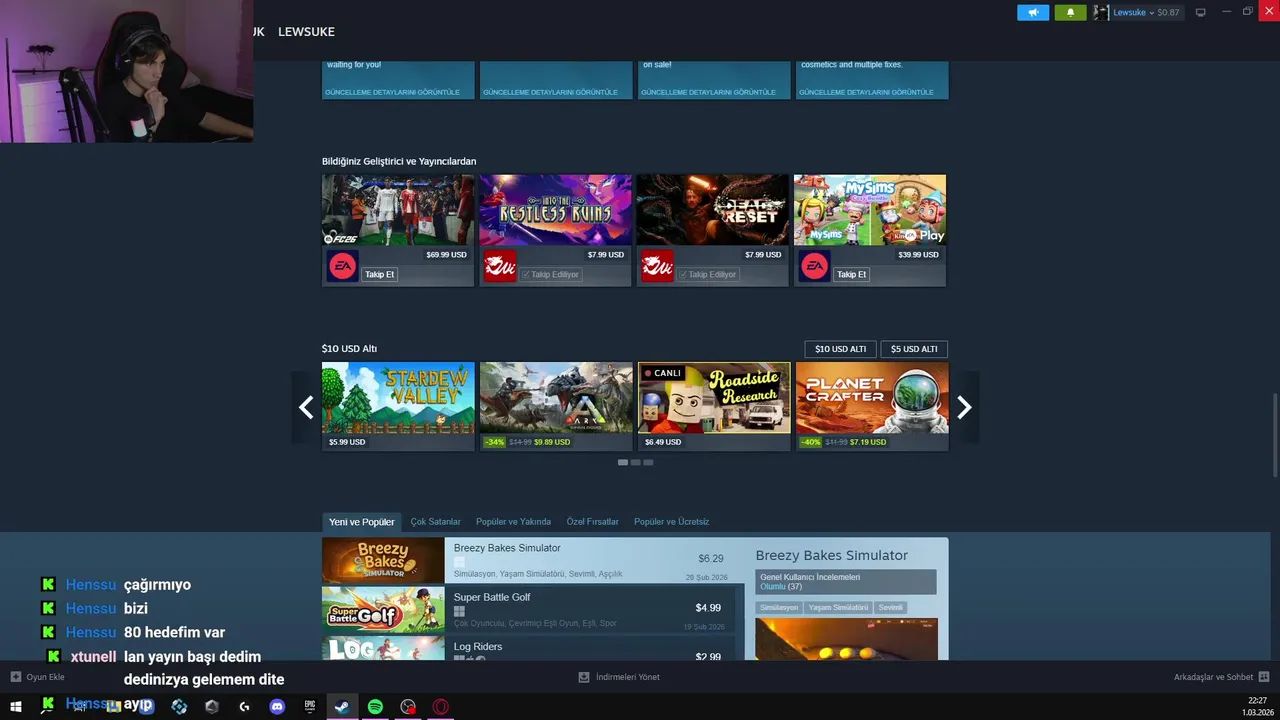Toggle Takip Ediliyor under Dead Reset
The width and height of the screenshot is (1280, 720).
coord(708,274)
